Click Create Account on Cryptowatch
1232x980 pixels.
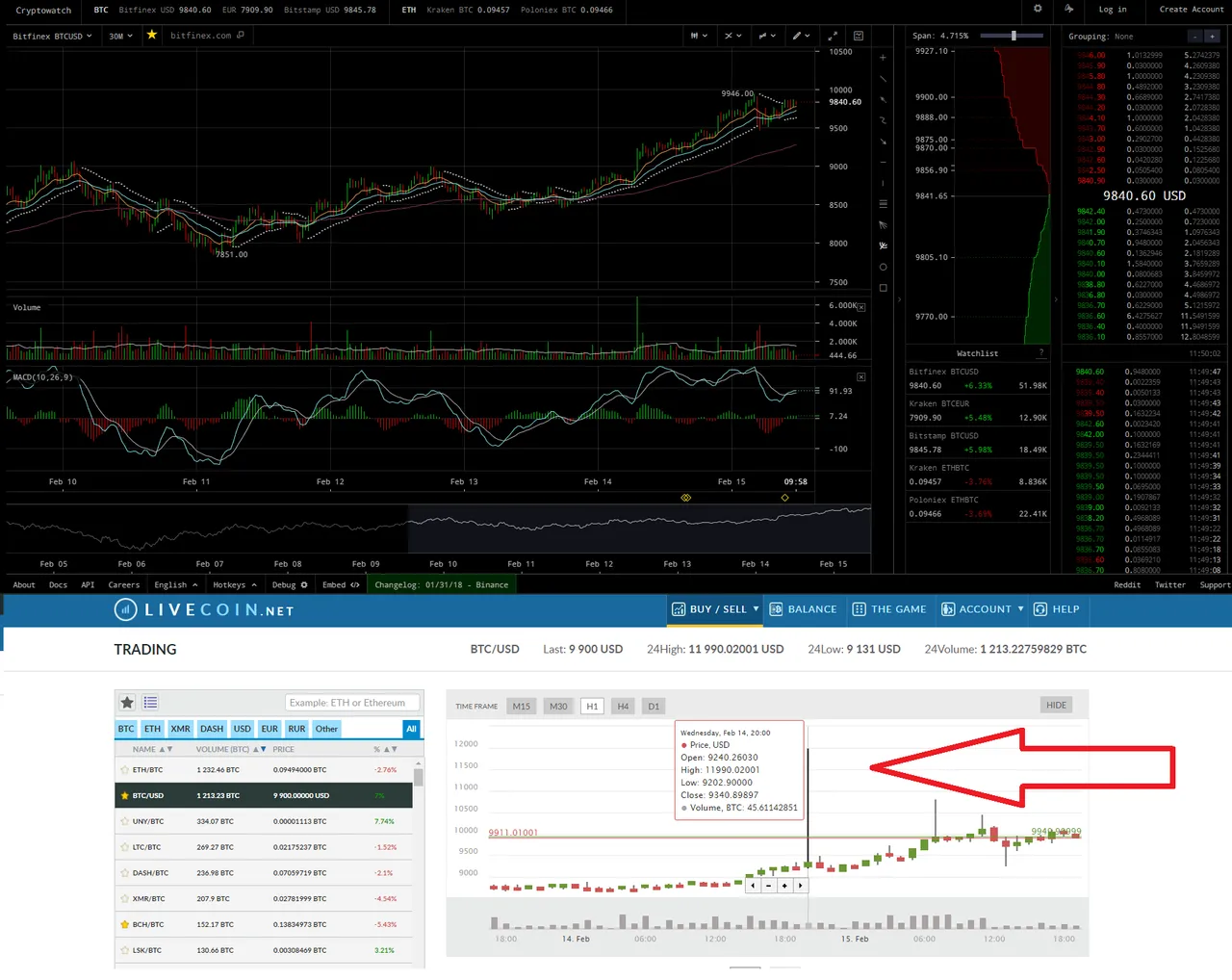coord(1192,10)
